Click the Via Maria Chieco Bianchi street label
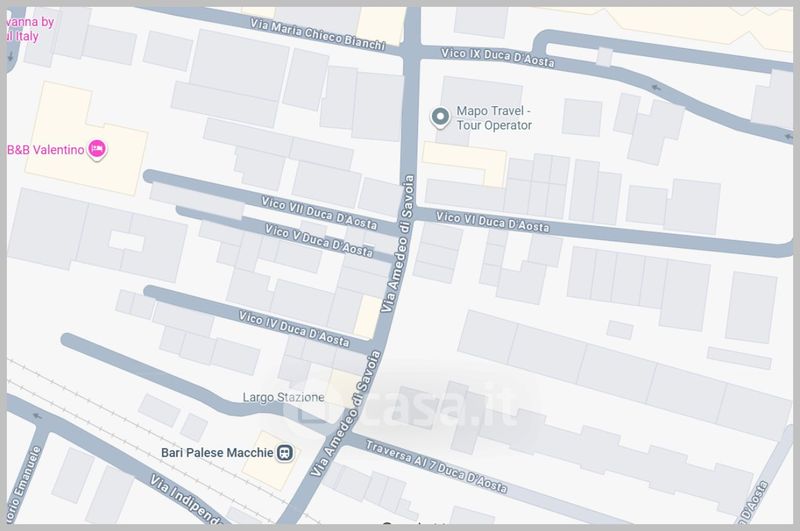Image resolution: width=800 pixels, height=531 pixels. [x=317, y=34]
